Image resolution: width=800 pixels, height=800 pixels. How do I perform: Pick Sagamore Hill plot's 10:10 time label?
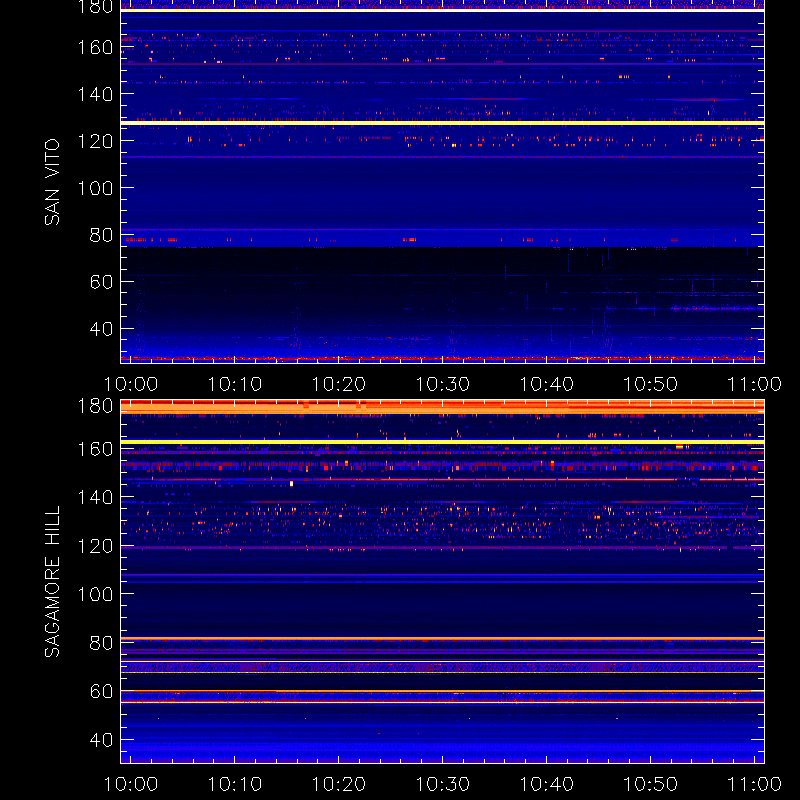coord(235,784)
